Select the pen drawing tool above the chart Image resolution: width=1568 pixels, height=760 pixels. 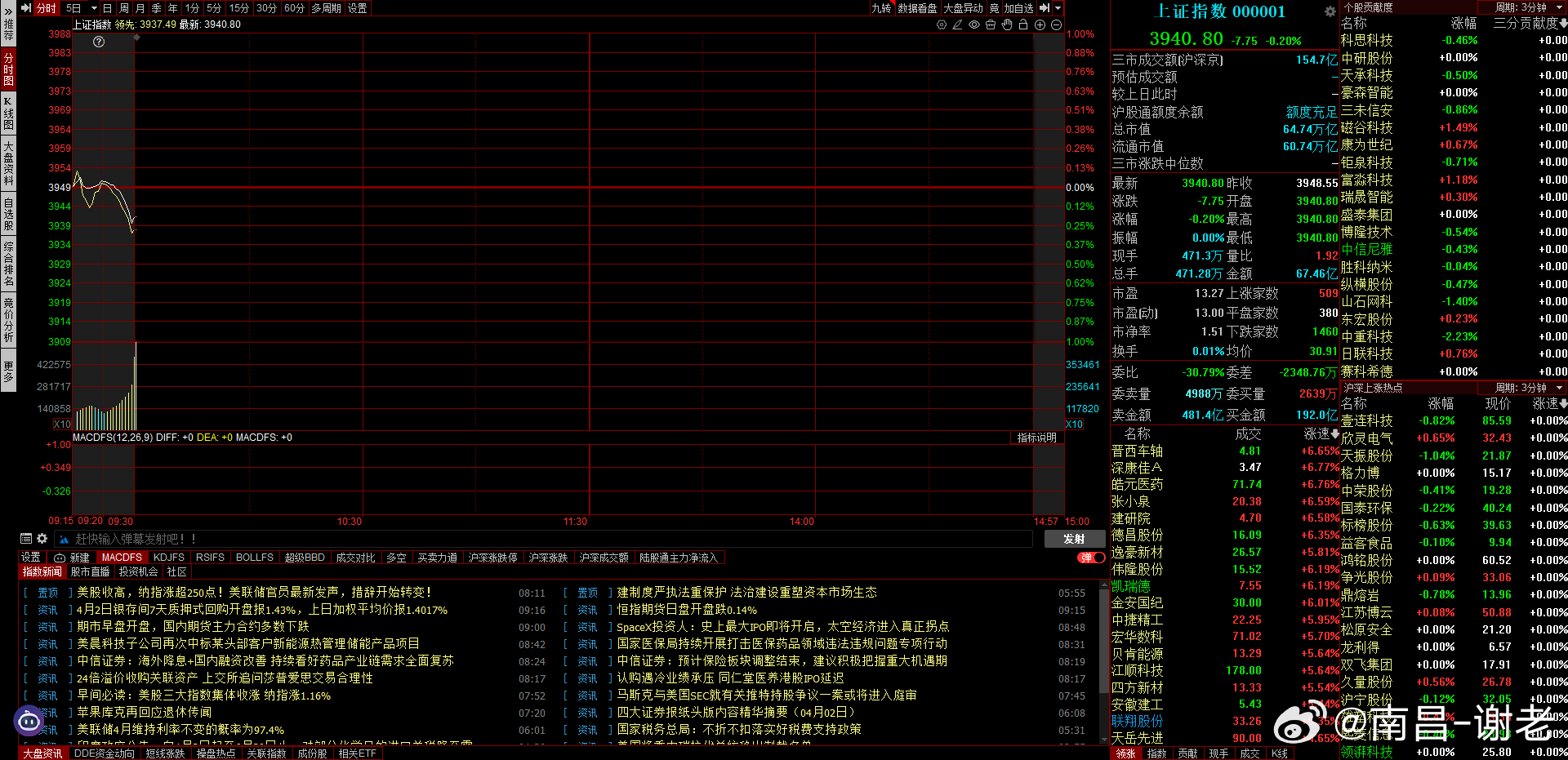[957, 25]
